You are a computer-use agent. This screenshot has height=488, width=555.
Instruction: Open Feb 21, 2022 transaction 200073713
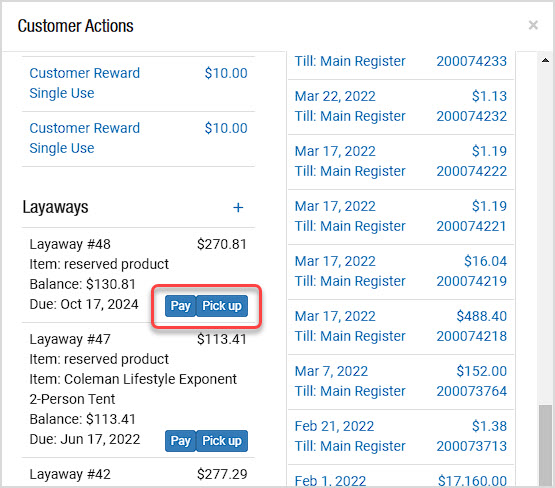click(x=401, y=437)
